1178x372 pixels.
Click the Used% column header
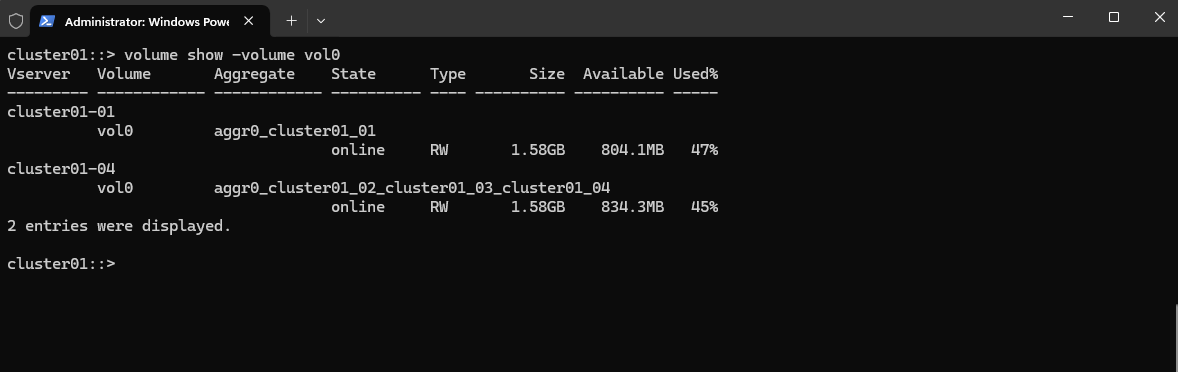click(695, 74)
